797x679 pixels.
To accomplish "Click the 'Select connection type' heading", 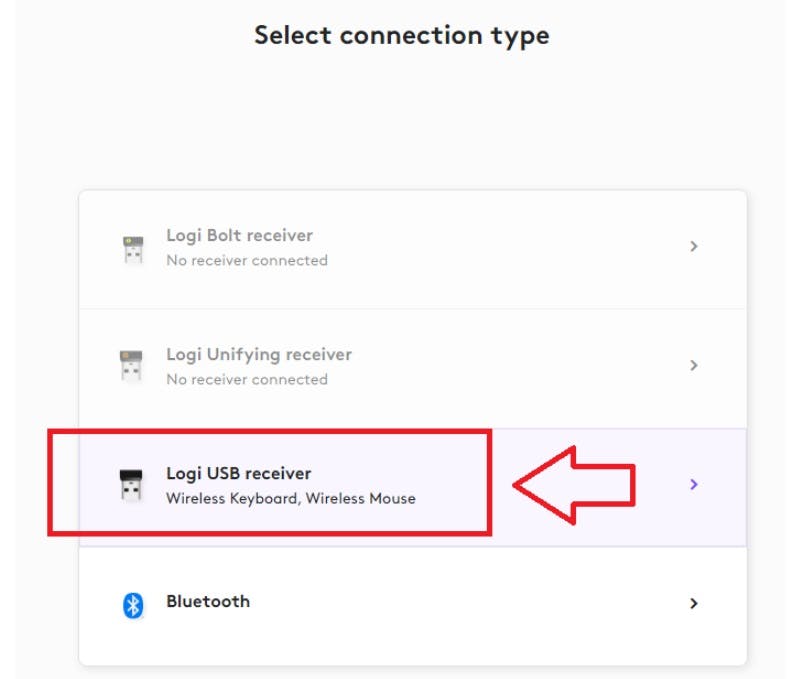I will click(x=401, y=36).
